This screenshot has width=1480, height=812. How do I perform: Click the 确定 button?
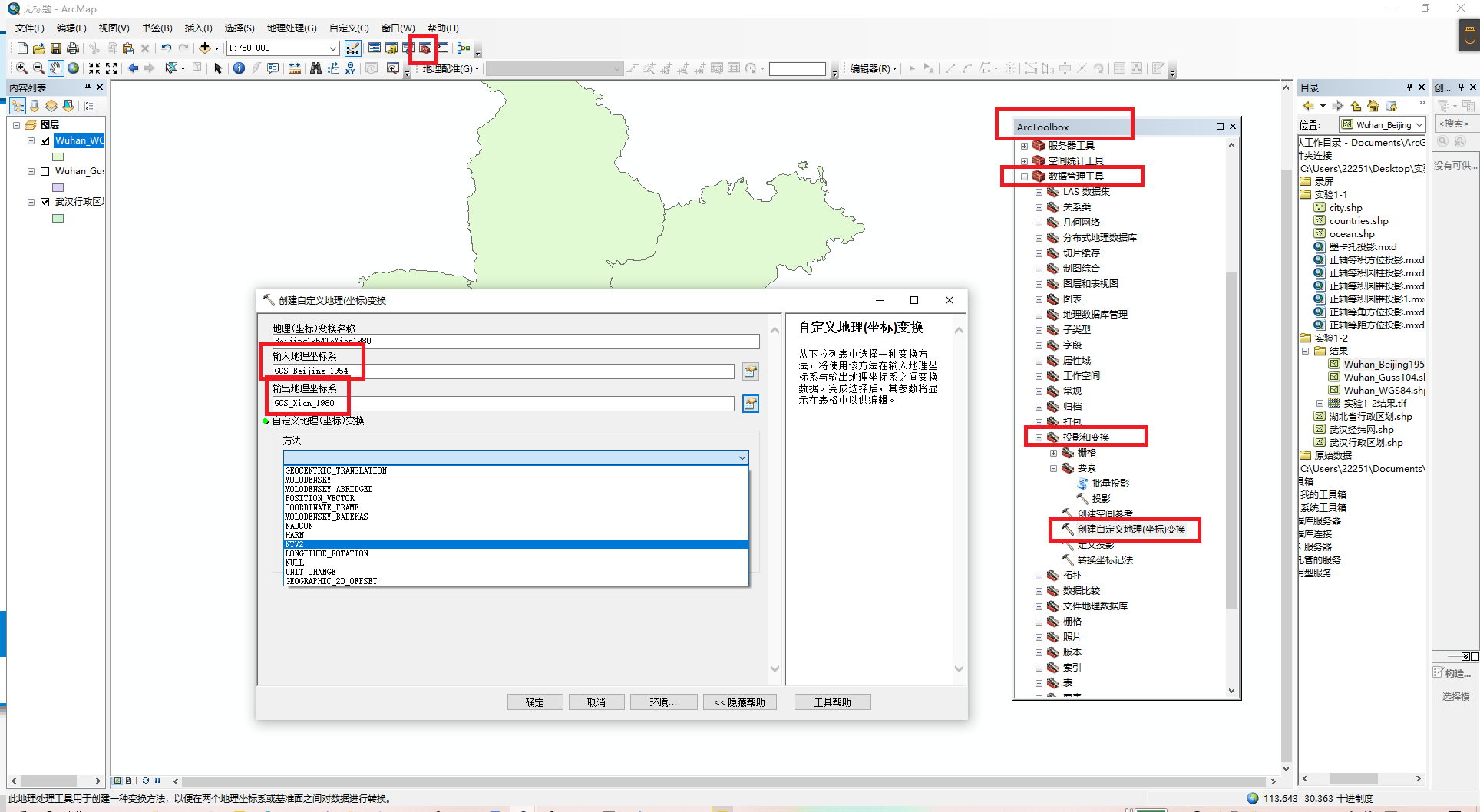pyautogui.click(x=535, y=702)
